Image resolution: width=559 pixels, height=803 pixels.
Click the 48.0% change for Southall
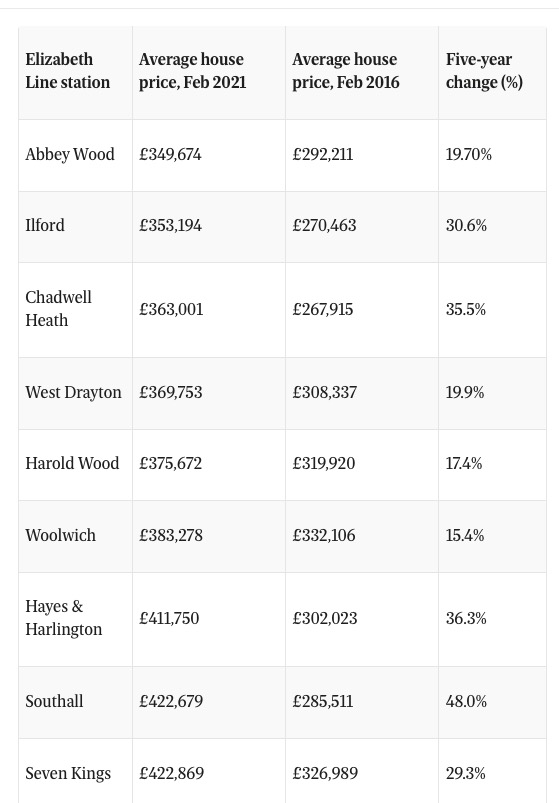coord(466,701)
